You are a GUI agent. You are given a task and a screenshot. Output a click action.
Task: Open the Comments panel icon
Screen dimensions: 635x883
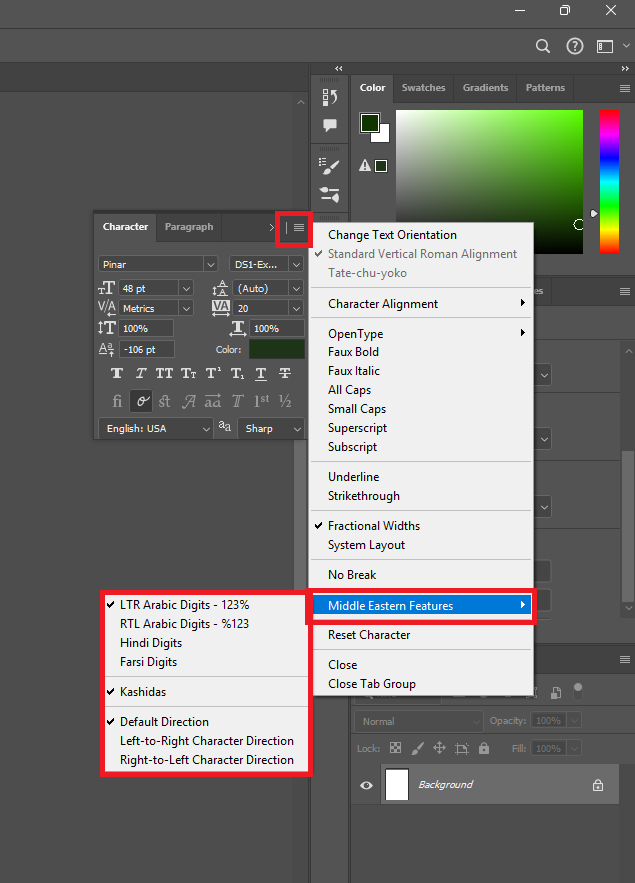(329, 126)
